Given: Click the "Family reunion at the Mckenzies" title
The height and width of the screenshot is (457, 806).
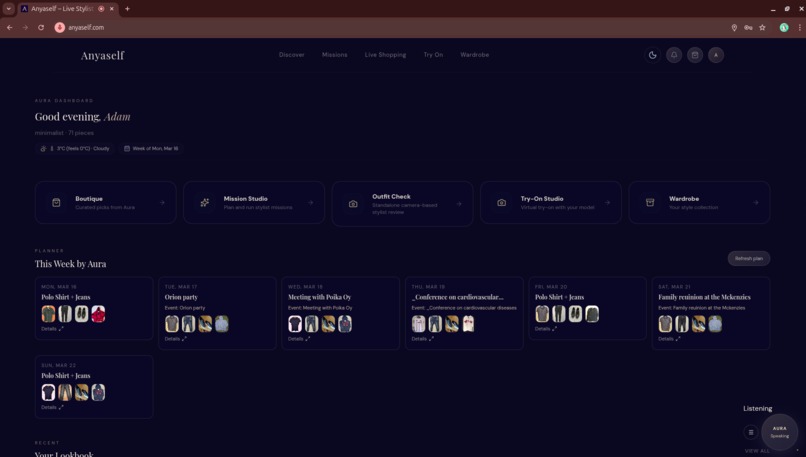Looking at the screenshot, I should click(704, 297).
